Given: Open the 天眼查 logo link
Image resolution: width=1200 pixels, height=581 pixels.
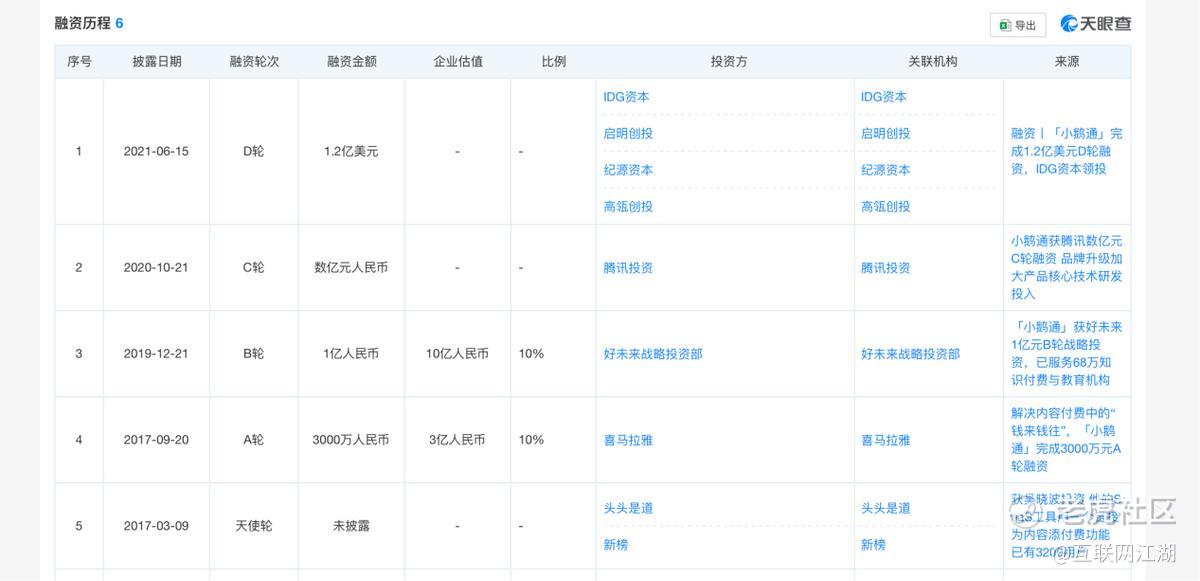Looking at the screenshot, I should pyautogui.click(x=1095, y=24).
